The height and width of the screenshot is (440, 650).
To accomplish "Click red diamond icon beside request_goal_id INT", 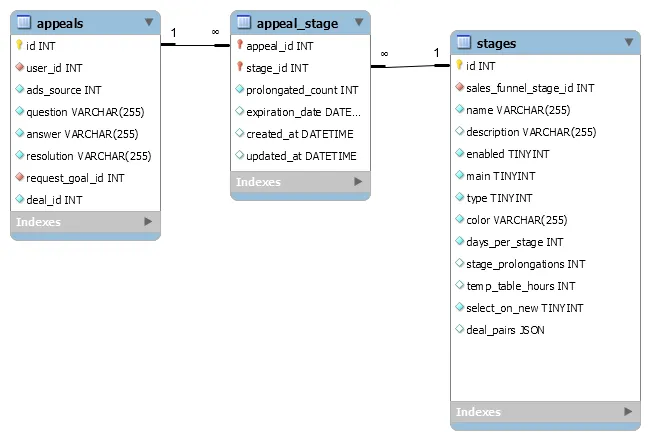I will click(x=19, y=176).
